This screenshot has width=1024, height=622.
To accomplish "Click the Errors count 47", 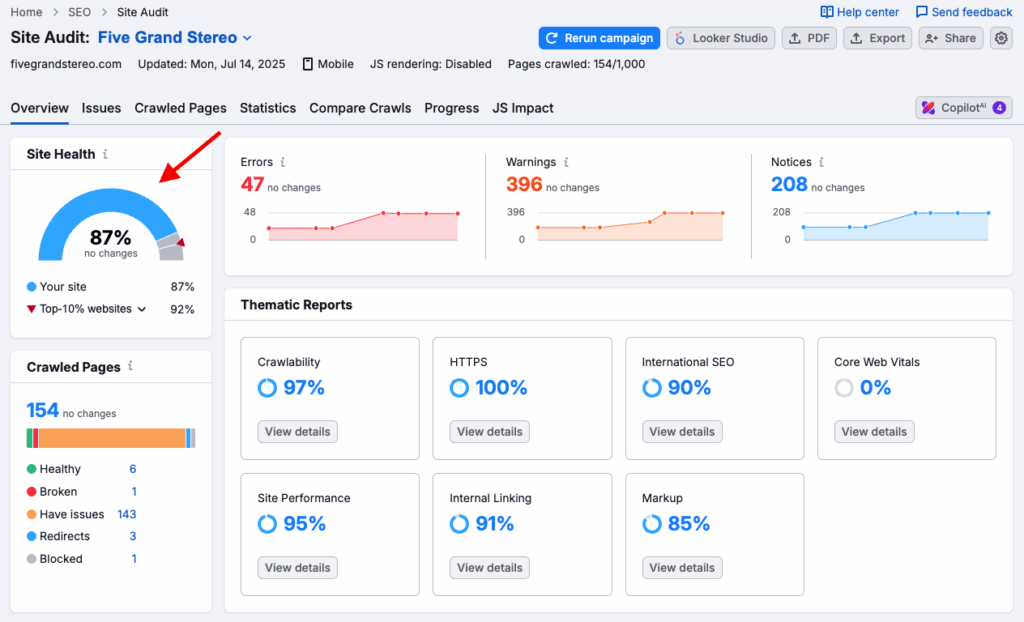I will (x=252, y=185).
